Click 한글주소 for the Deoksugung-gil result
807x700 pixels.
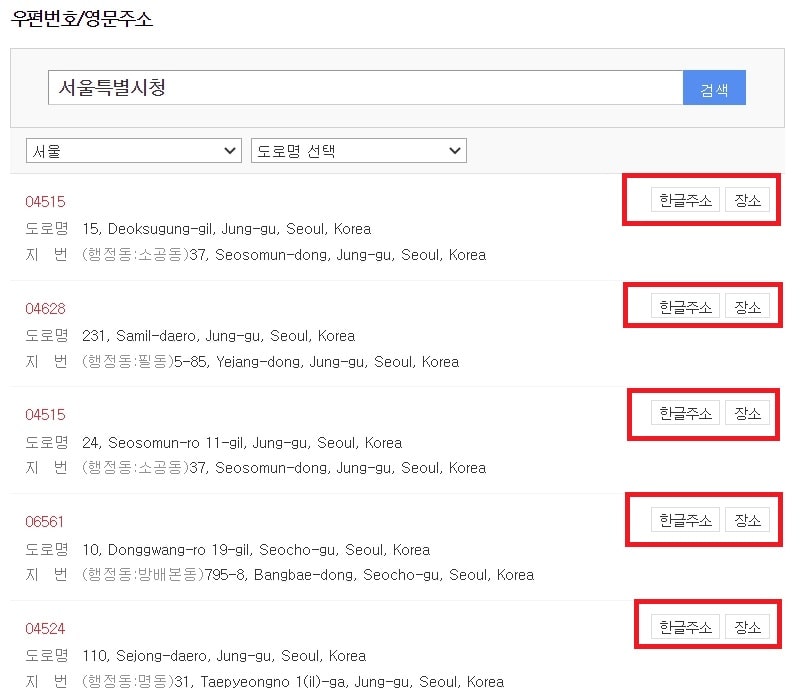click(x=685, y=200)
